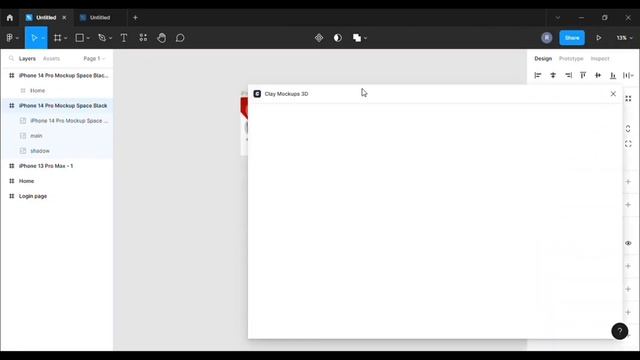Switch to the Layers tab

pyautogui.click(x=27, y=59)
